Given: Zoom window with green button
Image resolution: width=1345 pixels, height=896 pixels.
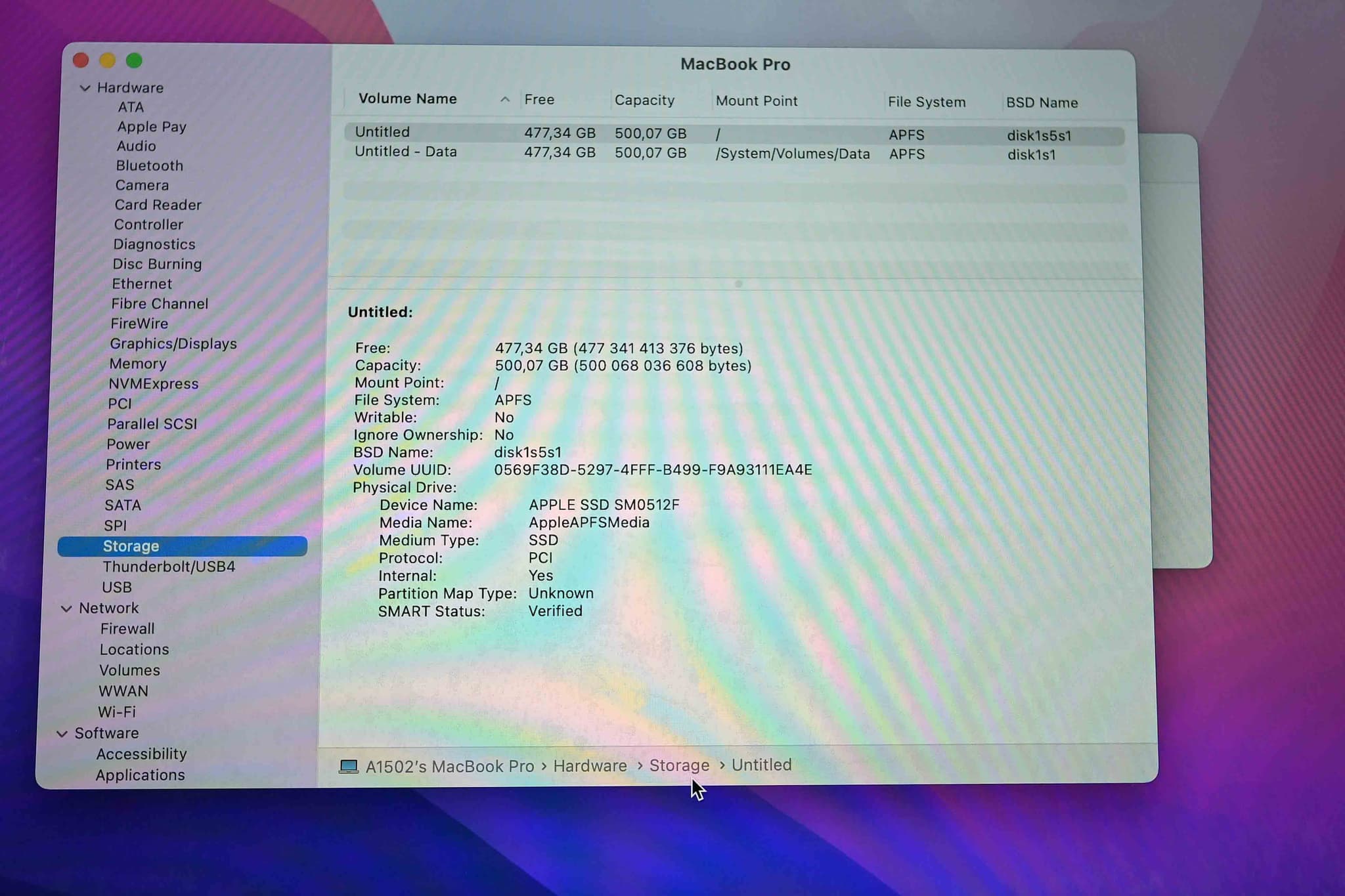Looking at the screenshot, I should 134,61.
